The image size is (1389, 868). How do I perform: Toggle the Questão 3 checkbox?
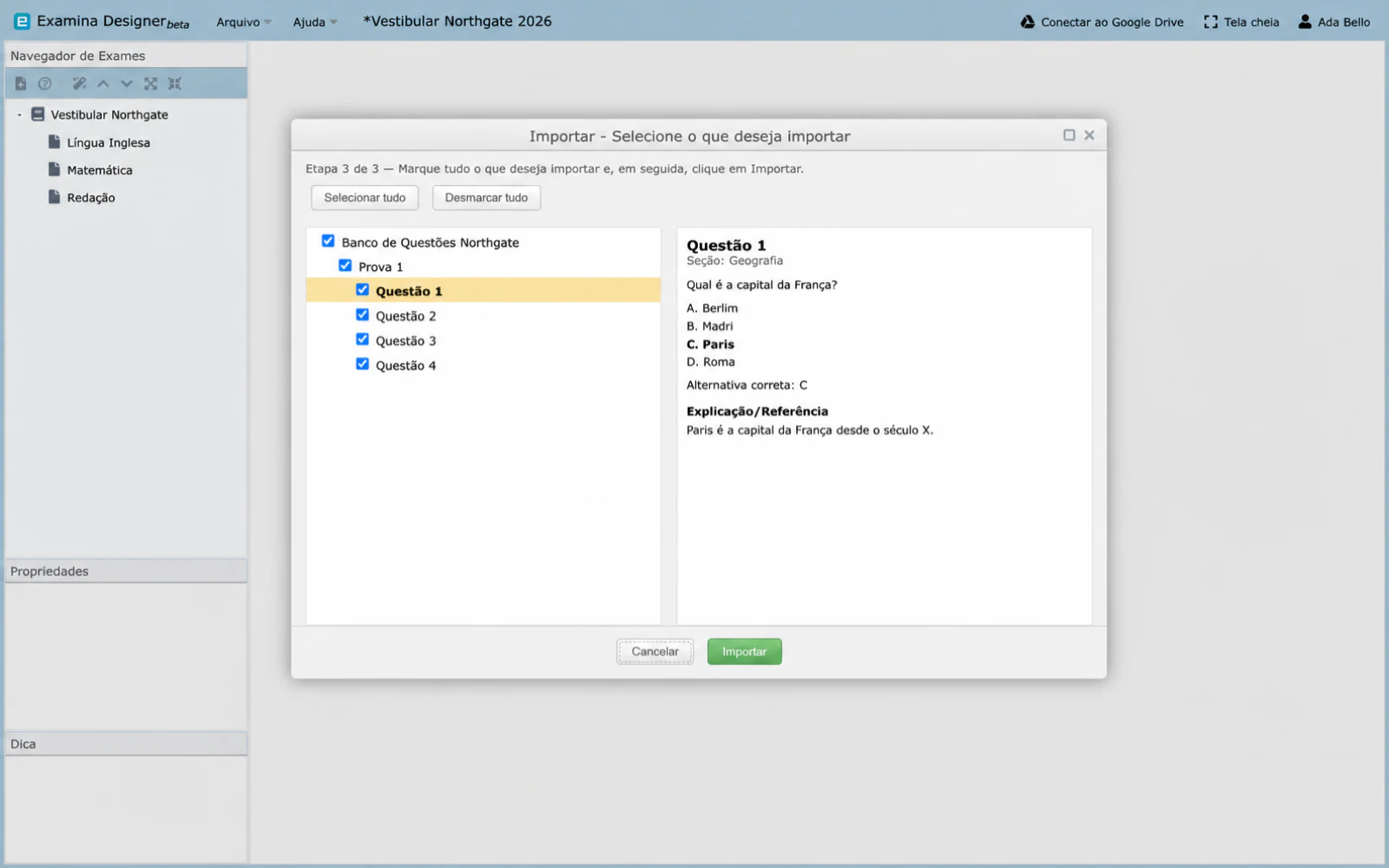click(363, 339)
